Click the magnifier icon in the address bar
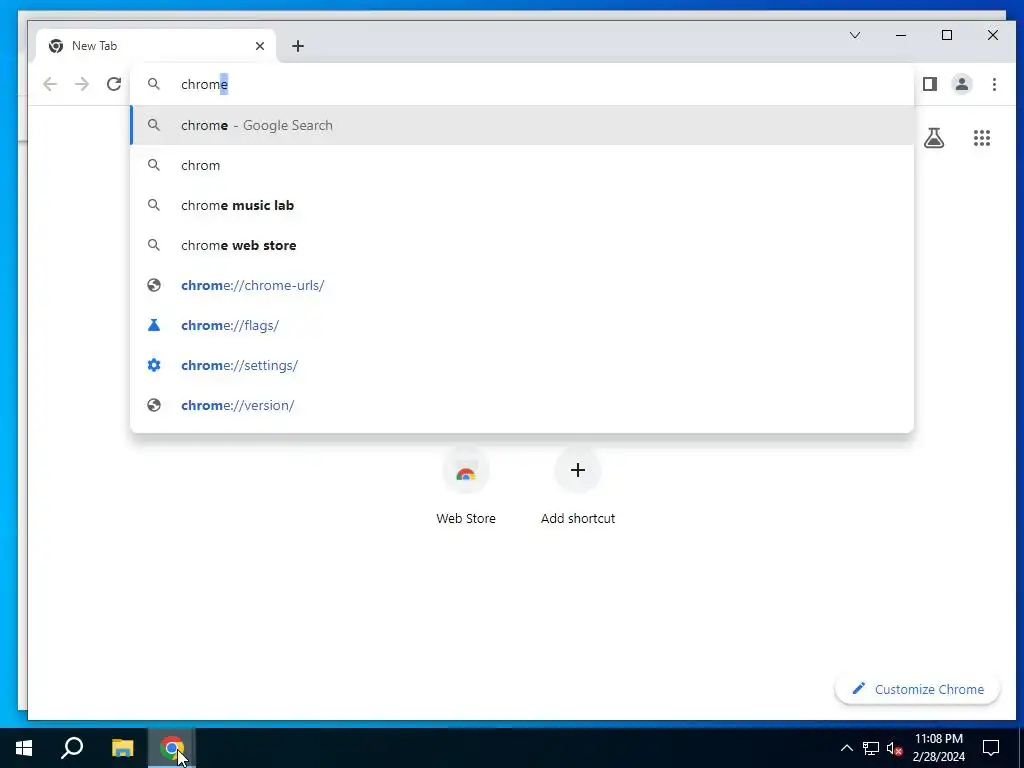The image size is (1024, 768). (153, 84)
